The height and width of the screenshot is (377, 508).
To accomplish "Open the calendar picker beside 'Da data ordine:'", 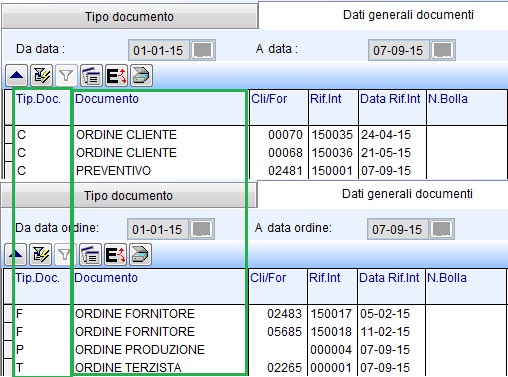I will [202, 229].
